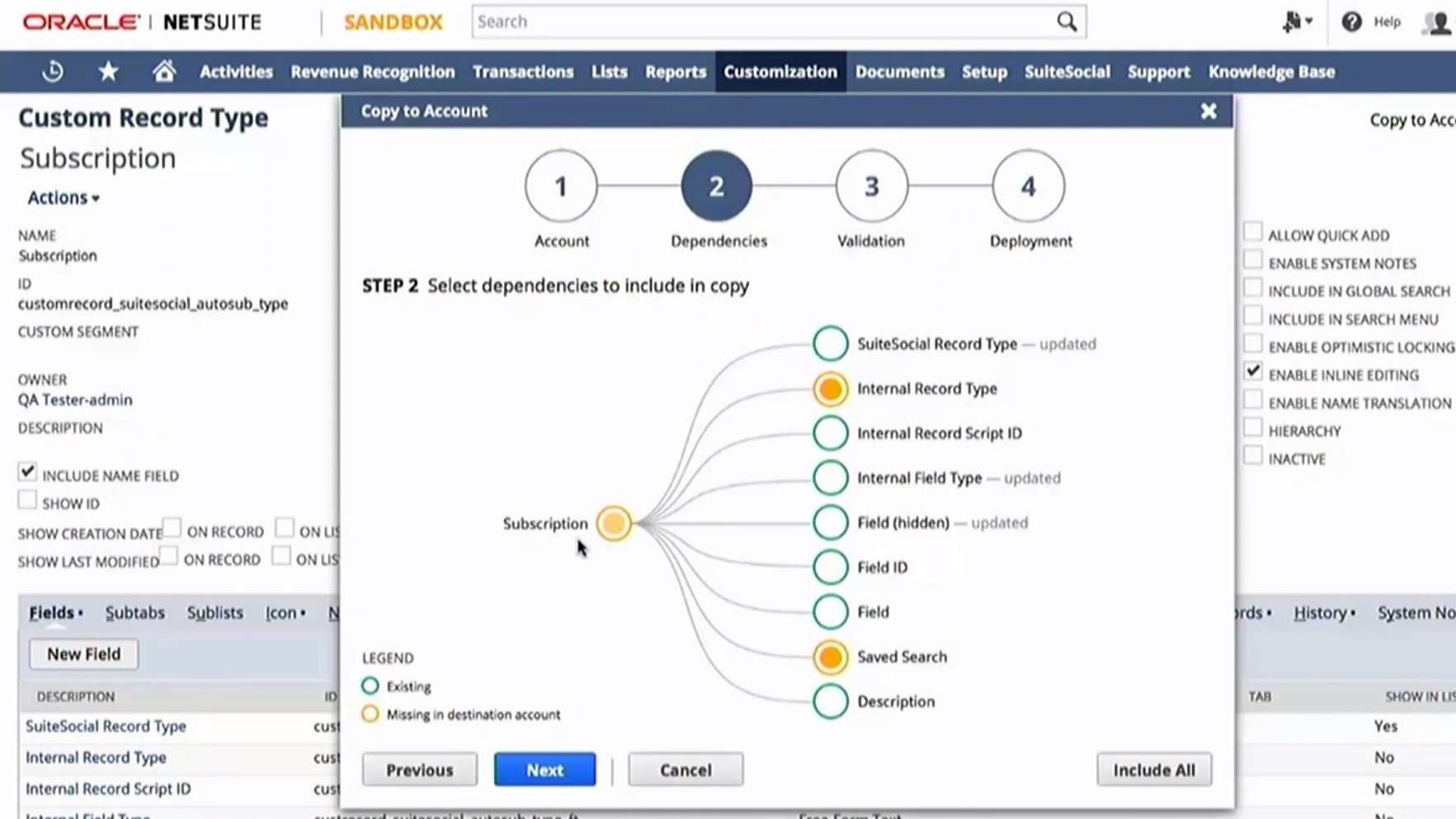This screenshot has width=1456, height=819.
Task: Check Allow Quick Add checkbox
Action: pyautogui.click(x=1253, y=232)
